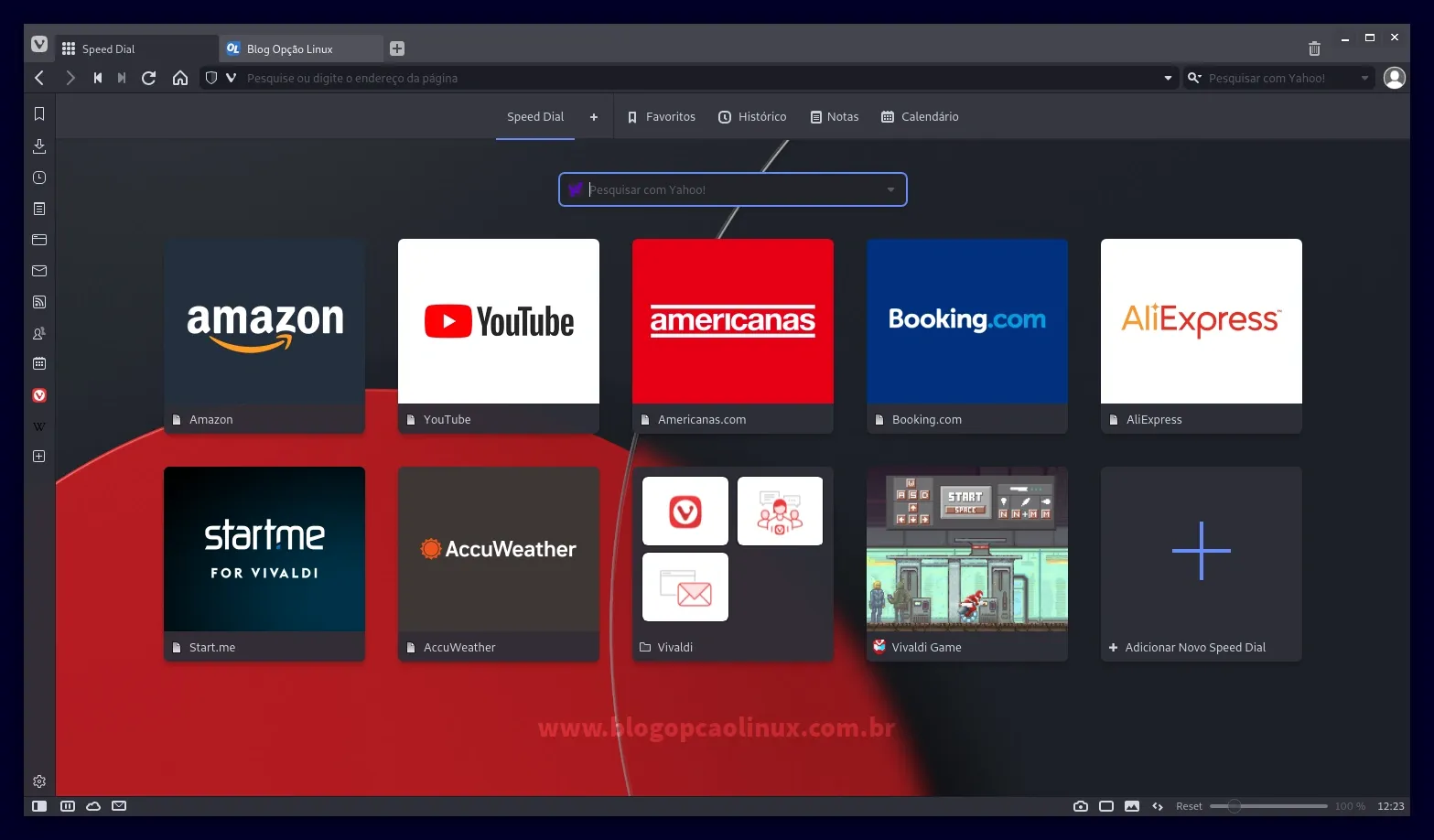Viewport: 1434px width, 840px height.
Task: Adjust the page zoom slider
Action: [x=1268, y=806]
